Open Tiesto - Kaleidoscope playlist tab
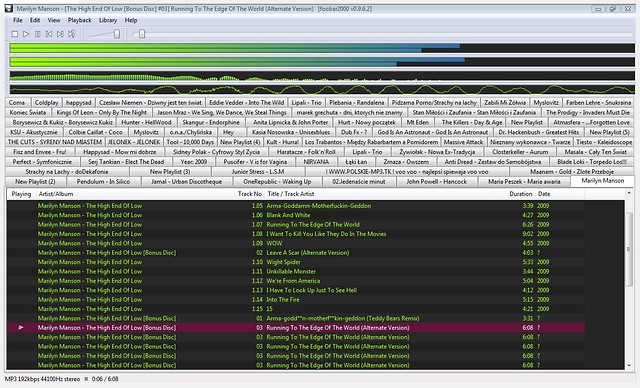640x388 pixels. click(604, 142)
